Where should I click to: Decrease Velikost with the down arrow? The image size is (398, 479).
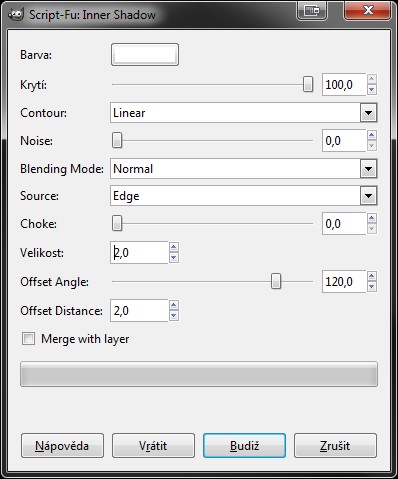(174, 257)
